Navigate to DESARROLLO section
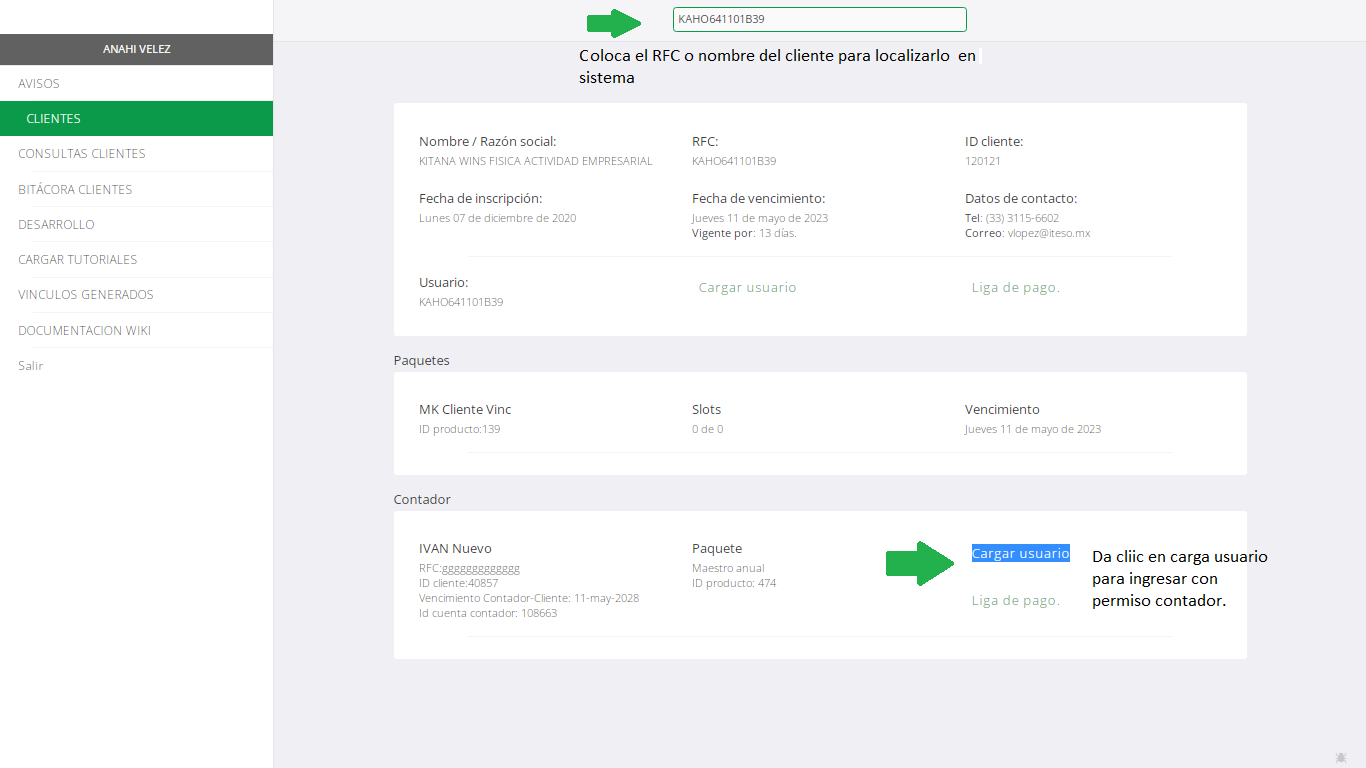 (56, 225)
